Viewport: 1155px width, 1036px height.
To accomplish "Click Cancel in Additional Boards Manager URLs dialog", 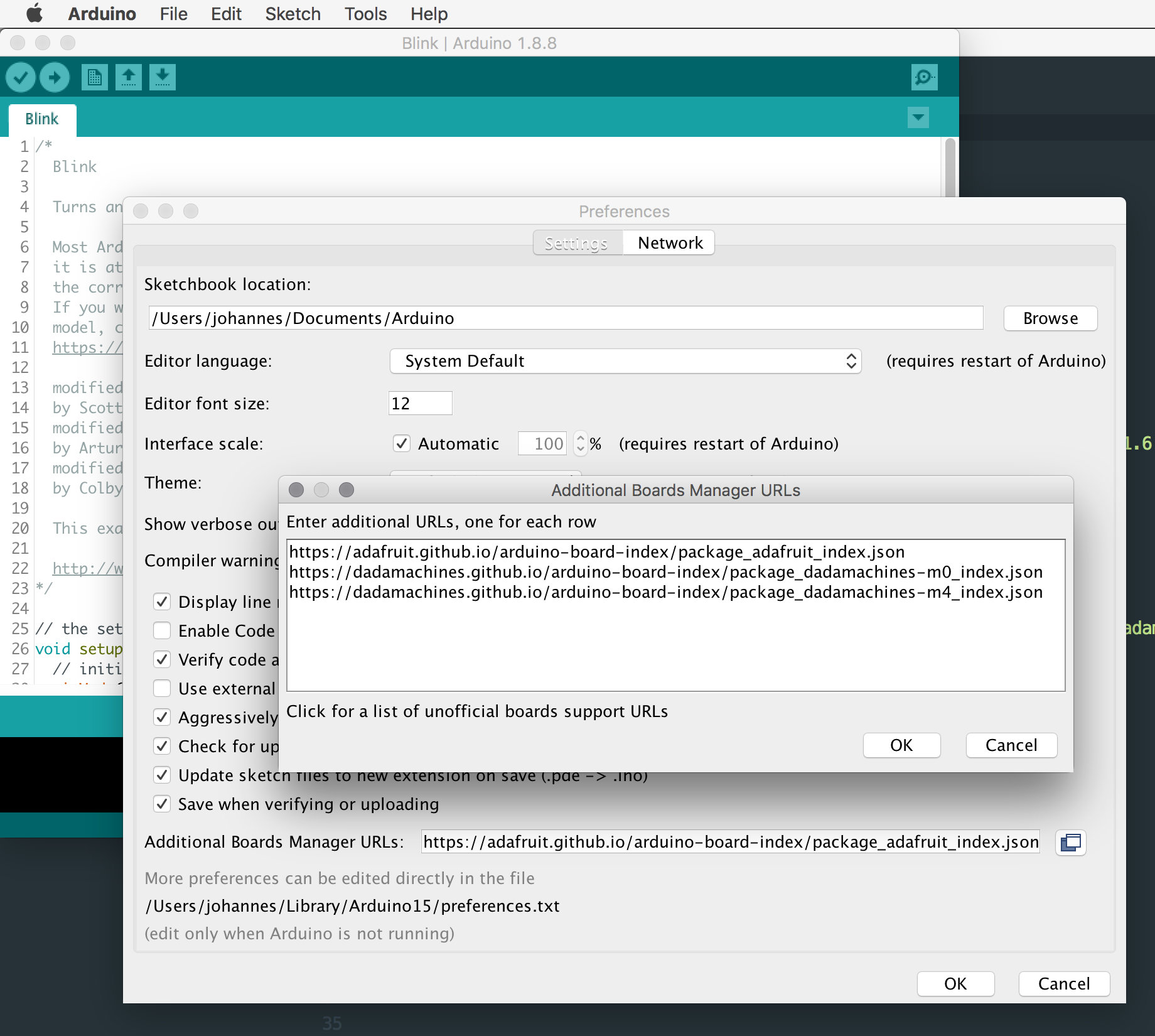I will point(1011,745).
